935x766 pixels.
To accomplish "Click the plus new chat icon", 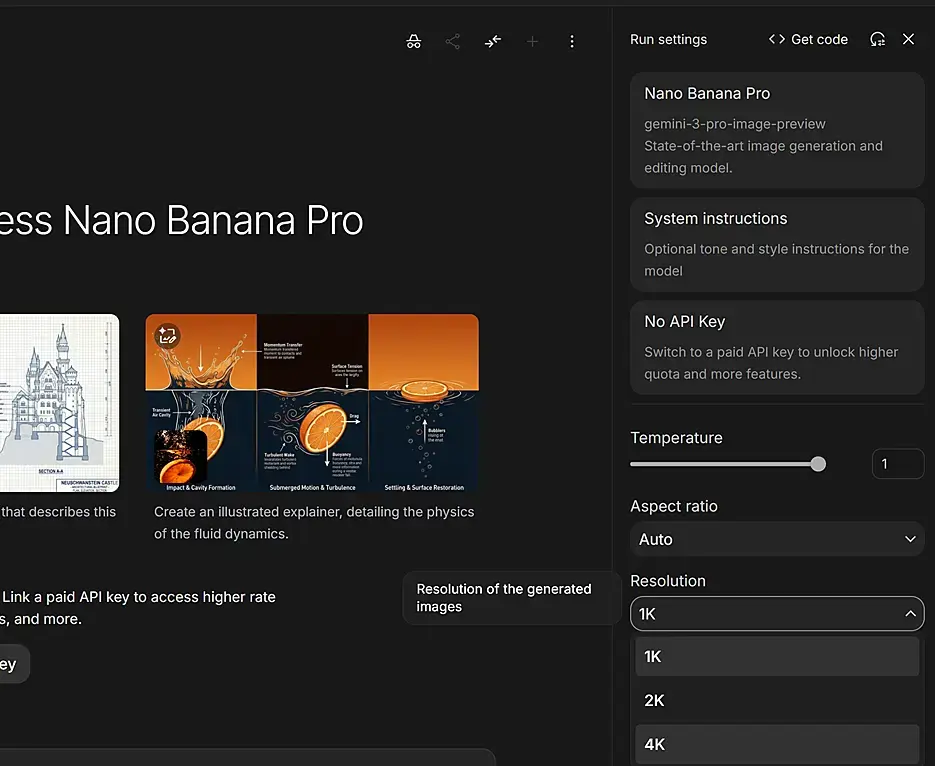I will pyautogui.click(x=532, y=41).
